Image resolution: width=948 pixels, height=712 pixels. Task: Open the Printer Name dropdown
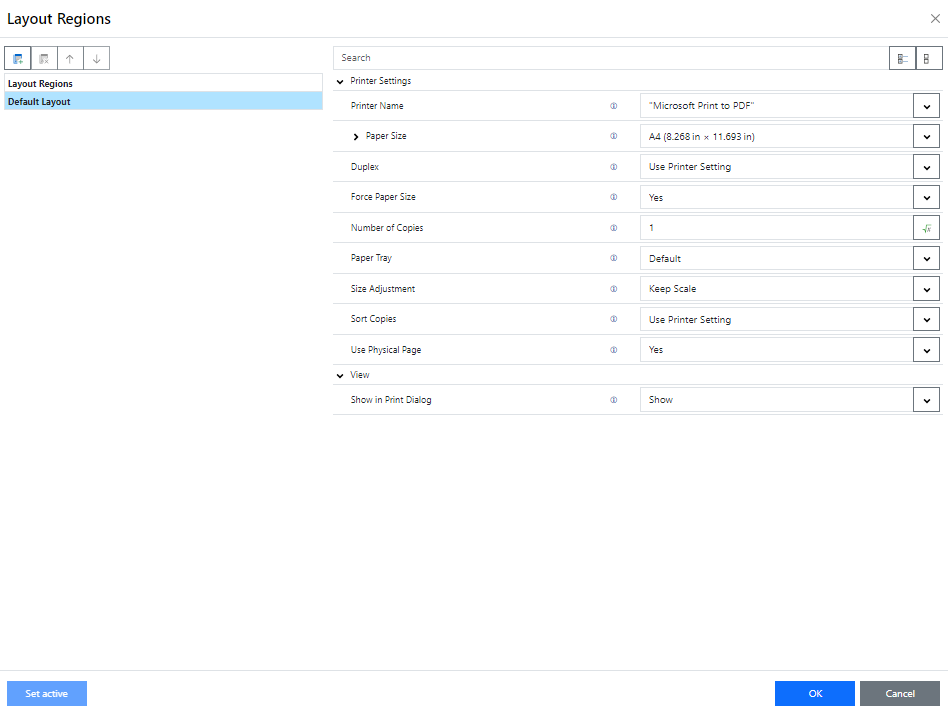[926, 106]
